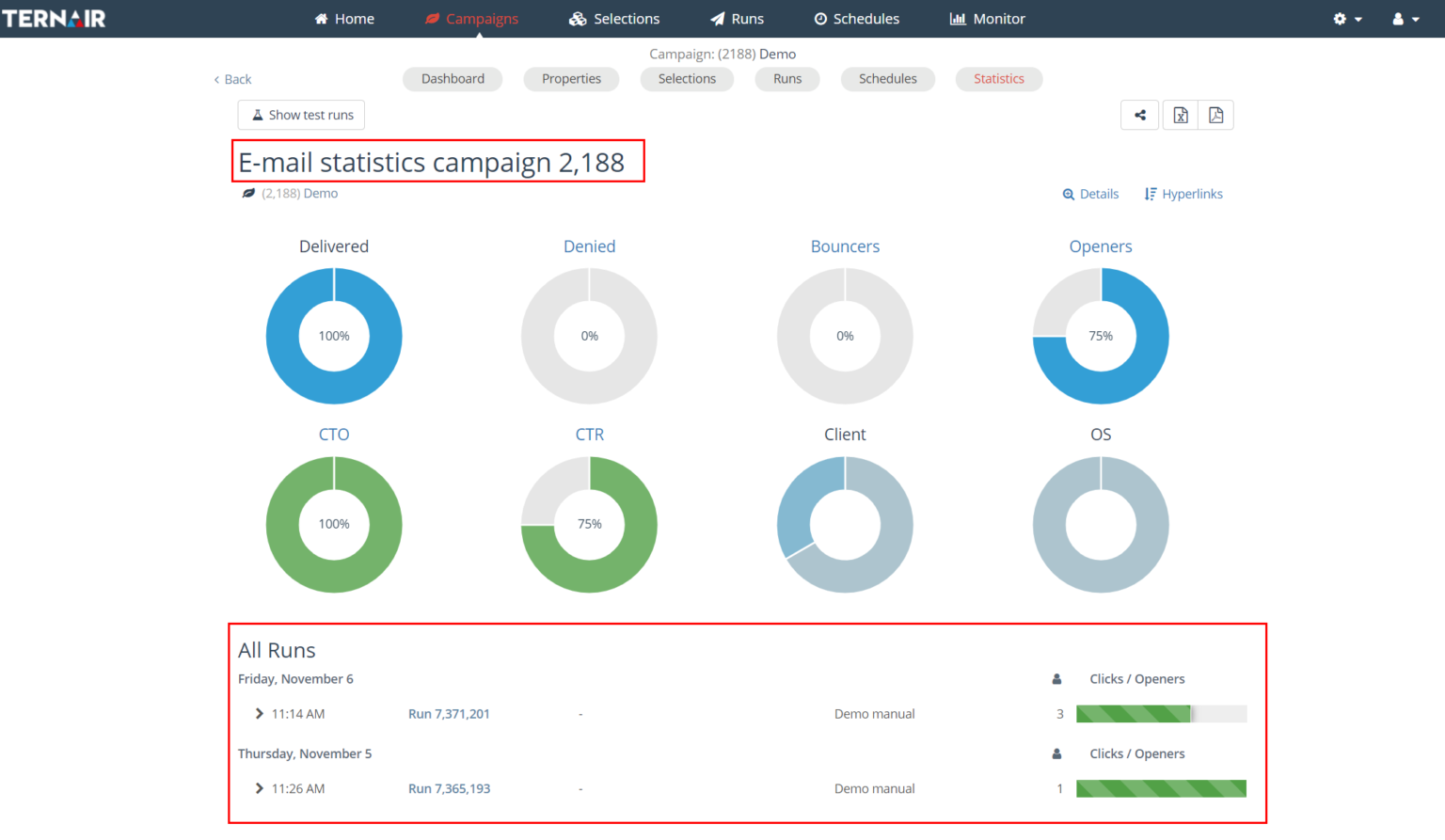Click the Openers 75% donut chart
Image resolution: width=1445 pixels, height=840 pixels.
pyautogui.click(x=1101, y=336)
